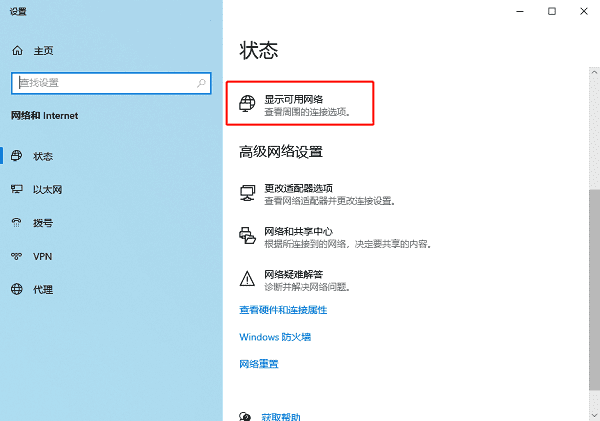The image size is (600, 421).
Task: Click the warning triangle troubleshooter icon
Action: 247,279
